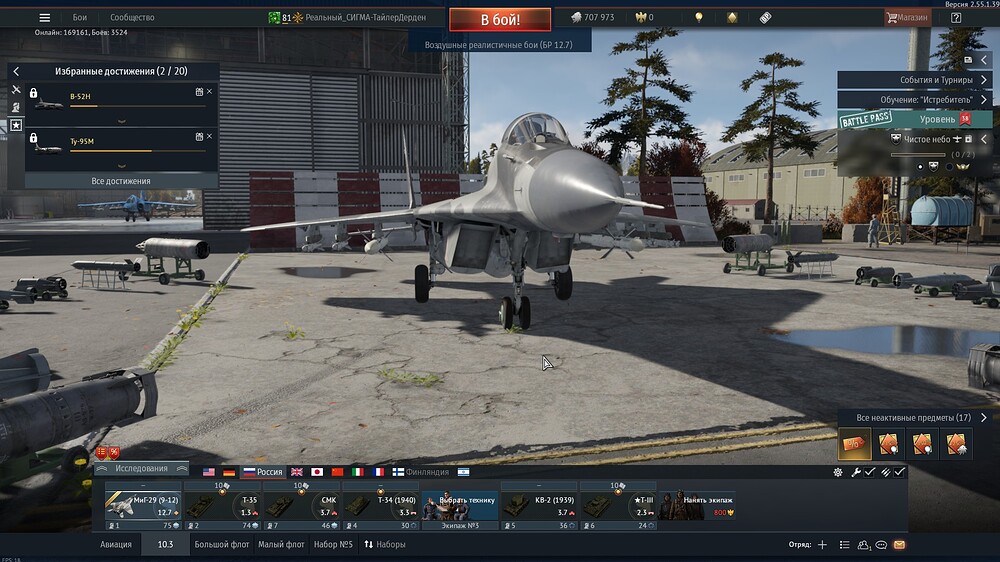This screenshot has height=562, width=1000.
Task: Open the warbonds shop icon
Action: coord(732,17)
